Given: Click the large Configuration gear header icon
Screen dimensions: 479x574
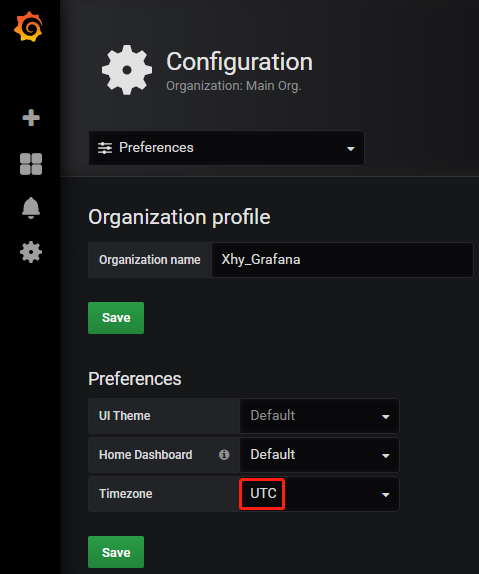Looking at the screenshot, I should tap(127, 70).
